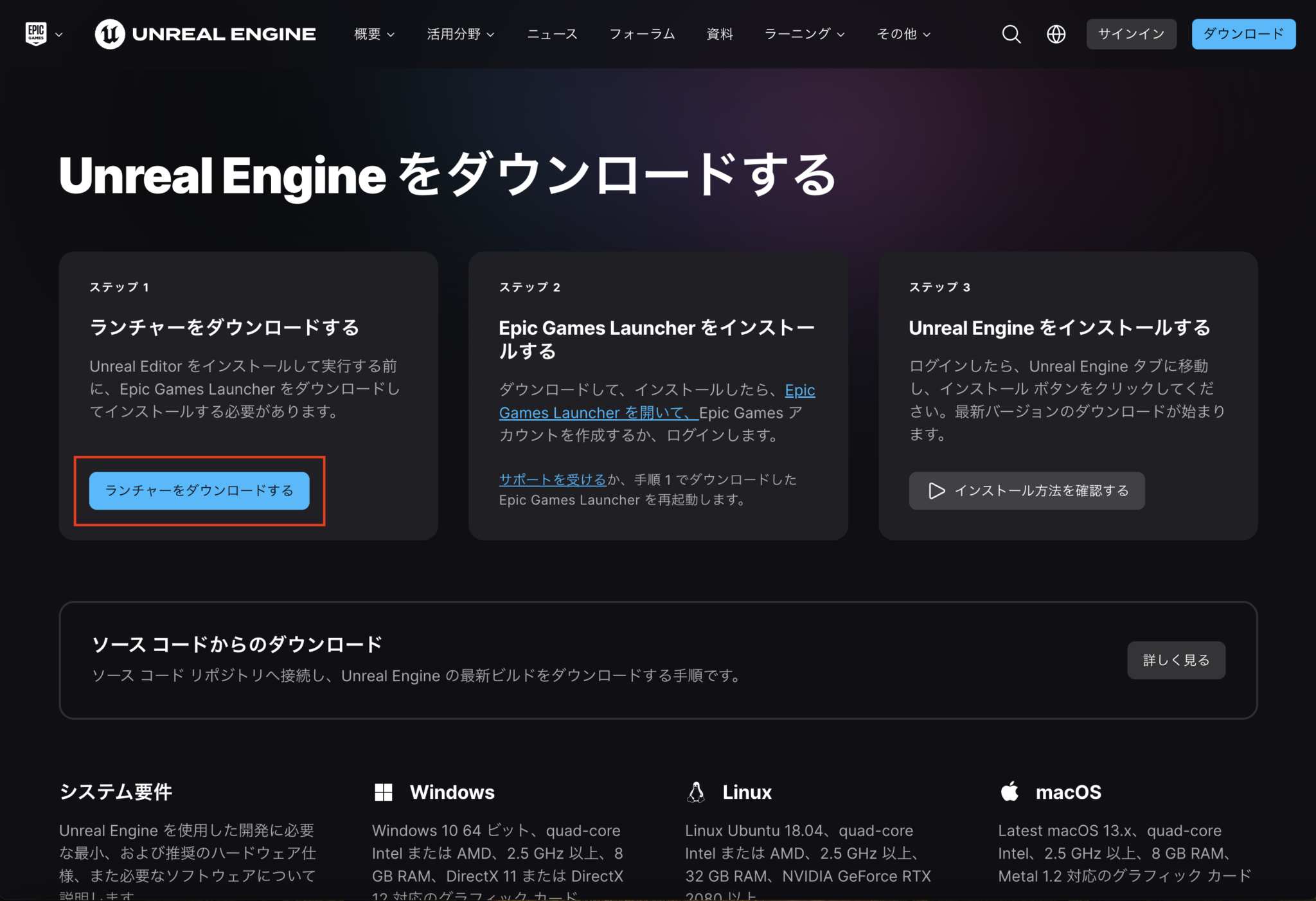Image resolution: width=1316 pixels, height=901 pixels.
Task: Click the play icon next to インストール方法を確認する
Action: 937,491
